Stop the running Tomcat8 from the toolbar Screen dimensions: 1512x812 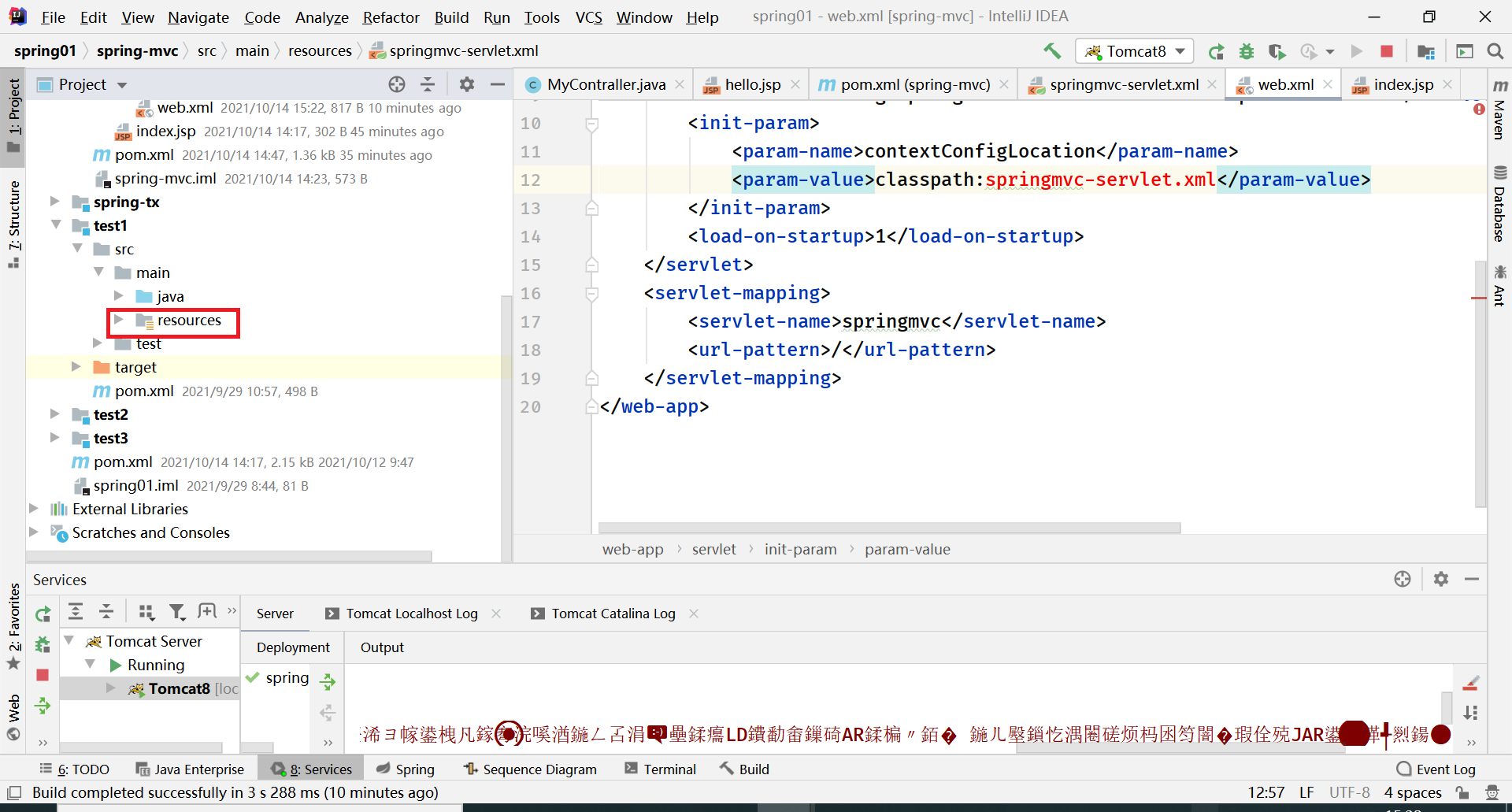pyautogui.click(x=1387, y=51)
